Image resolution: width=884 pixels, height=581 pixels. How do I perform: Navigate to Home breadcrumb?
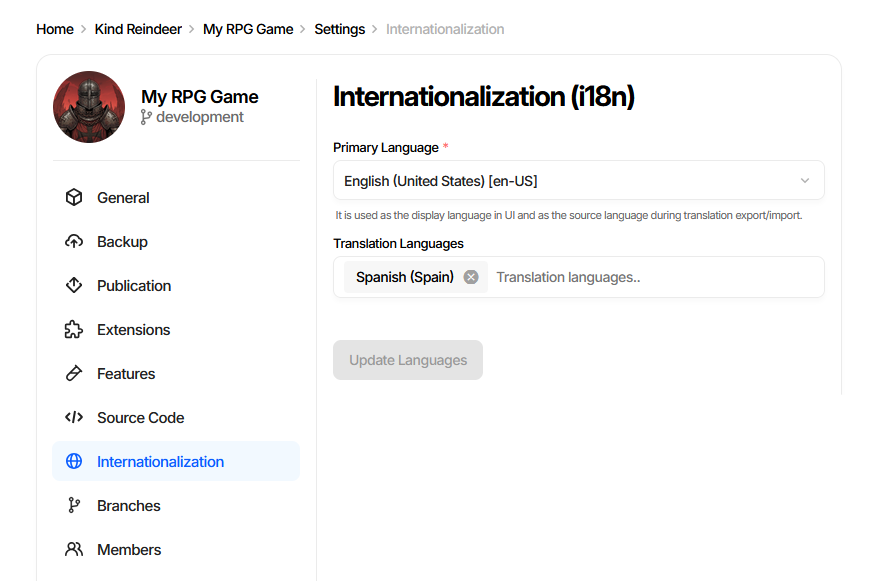point(55,29)
